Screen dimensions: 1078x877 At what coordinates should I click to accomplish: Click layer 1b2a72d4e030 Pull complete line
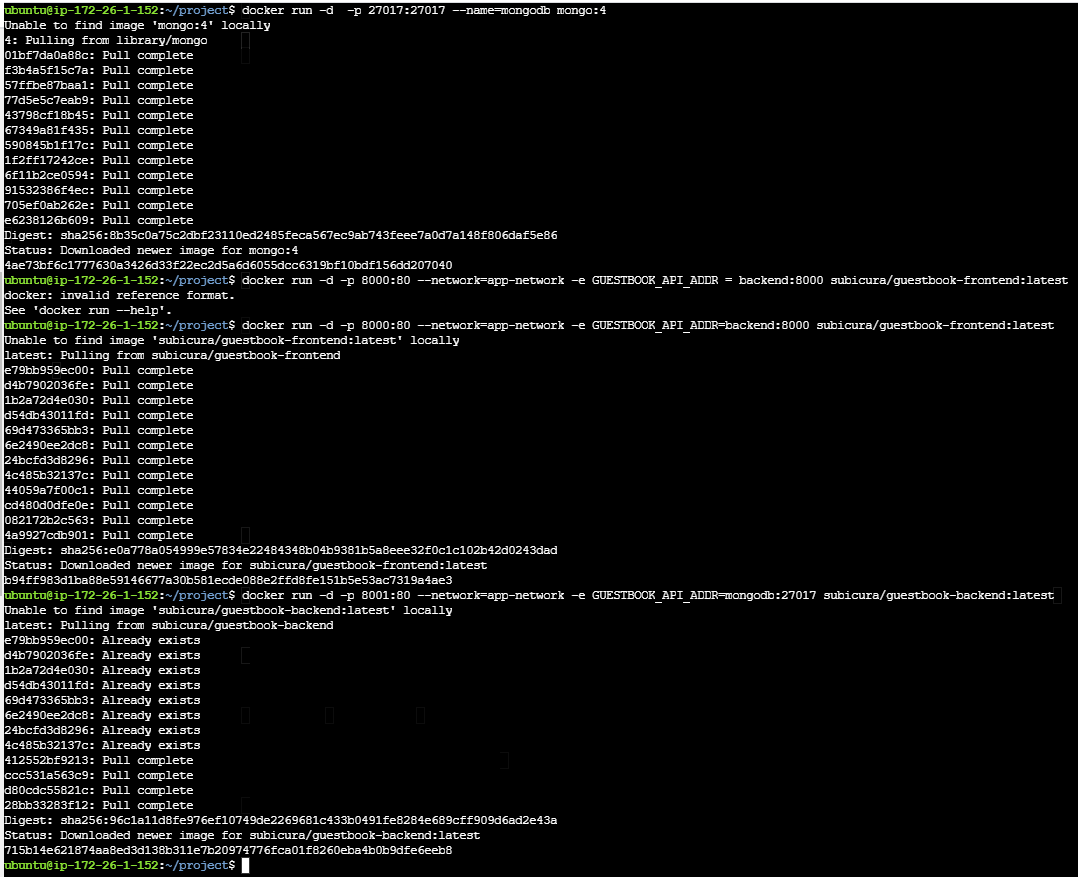(x=99, y=401)
